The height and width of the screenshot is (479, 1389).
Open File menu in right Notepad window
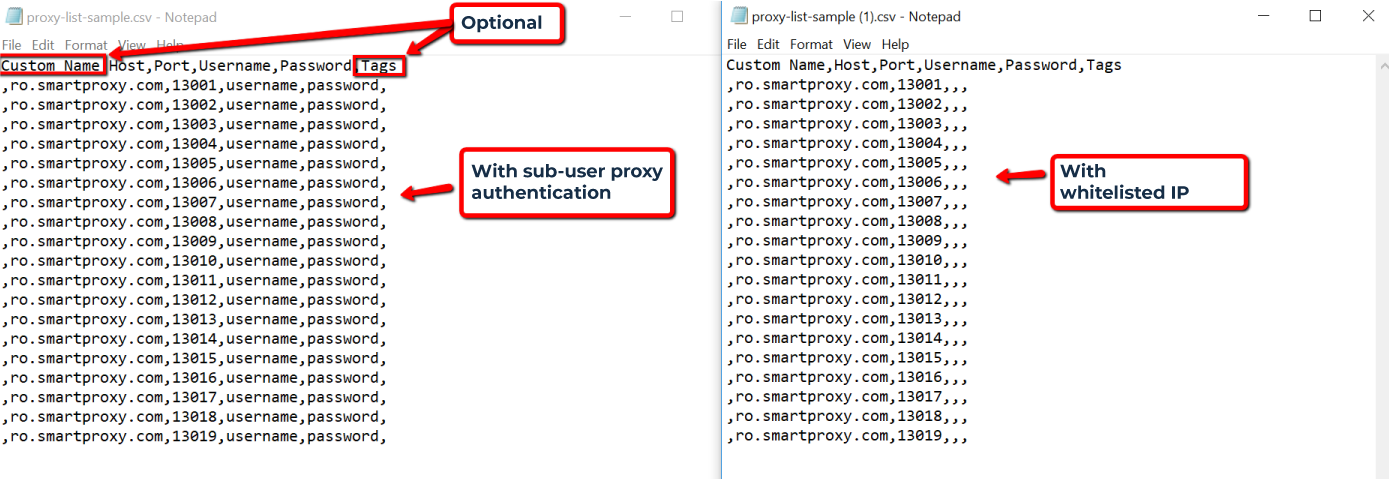[x=737, y=44]
